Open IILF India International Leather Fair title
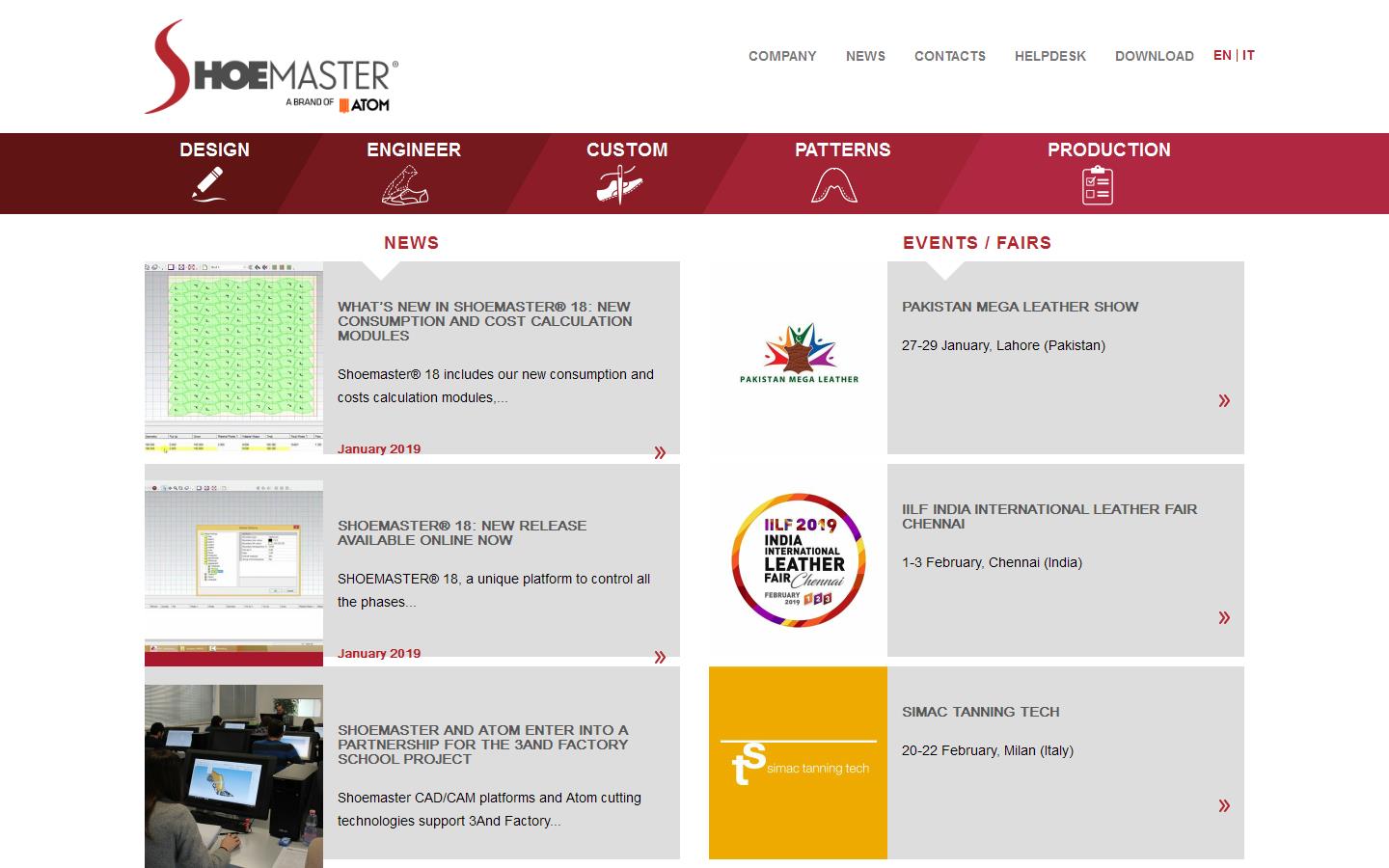This screenshot has width=1389, height=868. 1049,516
